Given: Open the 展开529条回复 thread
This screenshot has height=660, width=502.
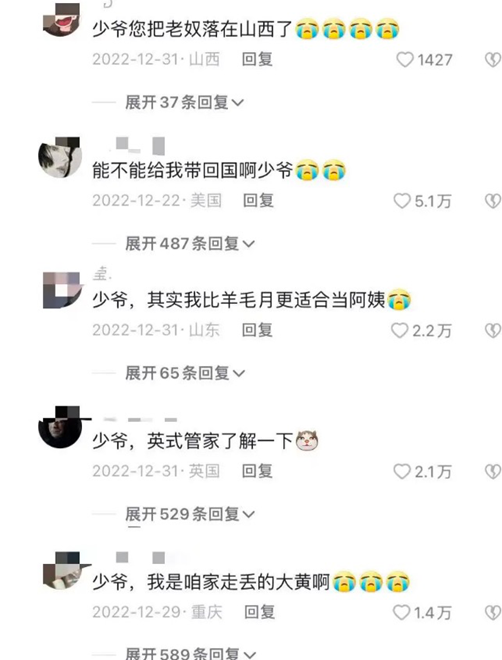Looking at the screenshot, I should tap(190, 514).
